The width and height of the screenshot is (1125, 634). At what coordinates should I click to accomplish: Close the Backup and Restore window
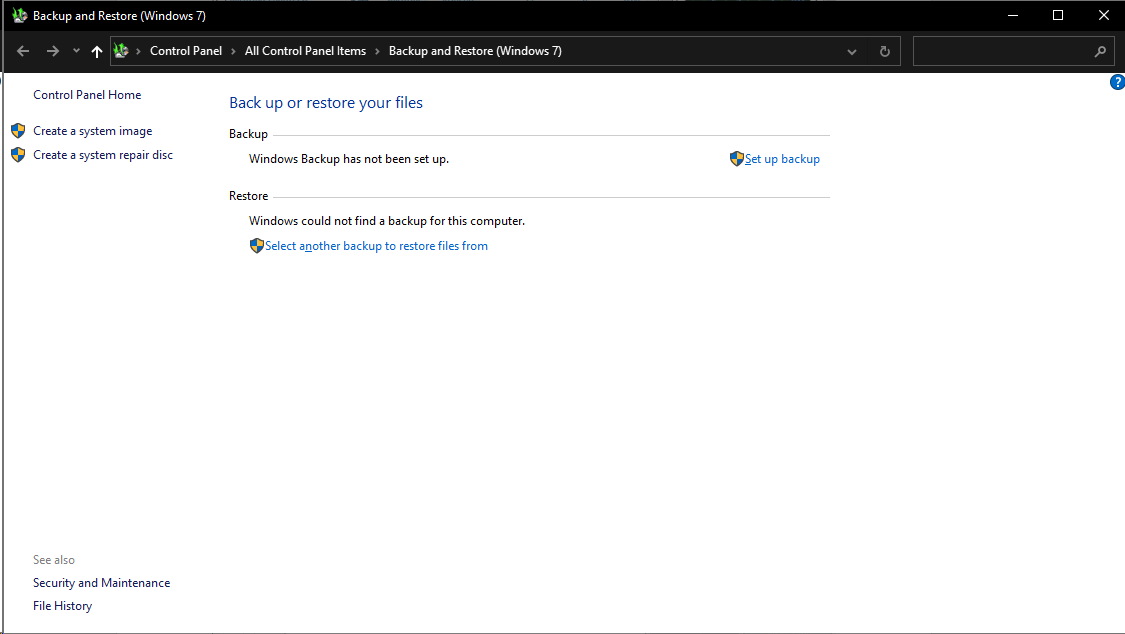(1103, 15)
